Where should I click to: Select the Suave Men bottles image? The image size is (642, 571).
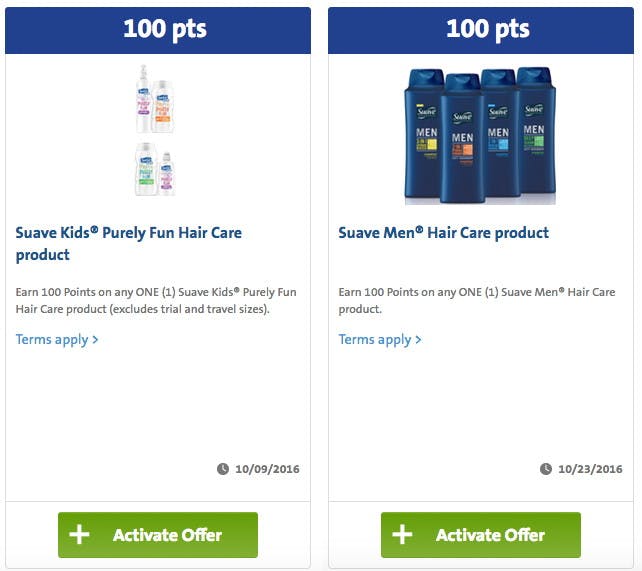click(x=480, y=135)
